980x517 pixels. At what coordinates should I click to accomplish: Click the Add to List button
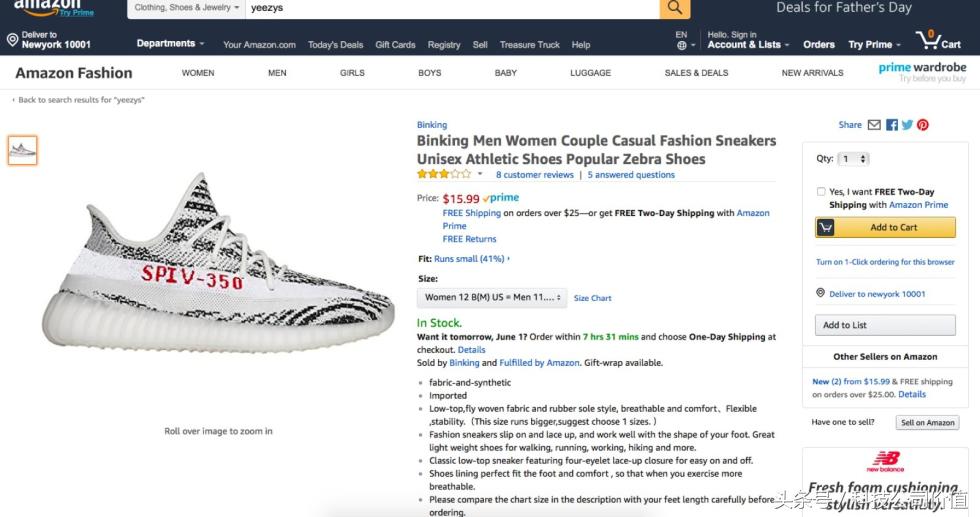(x=845, y=325)
